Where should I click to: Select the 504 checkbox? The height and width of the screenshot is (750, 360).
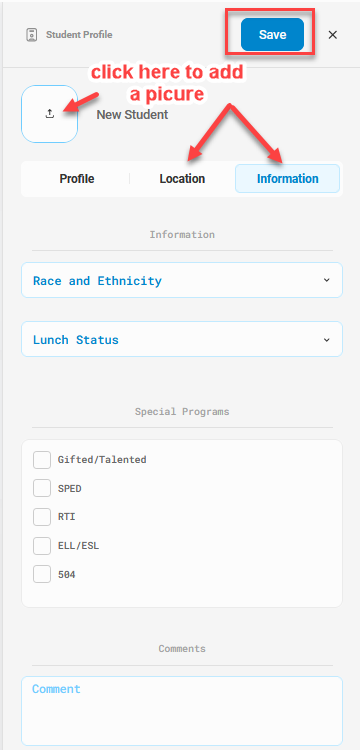click(x=42, y=574)
